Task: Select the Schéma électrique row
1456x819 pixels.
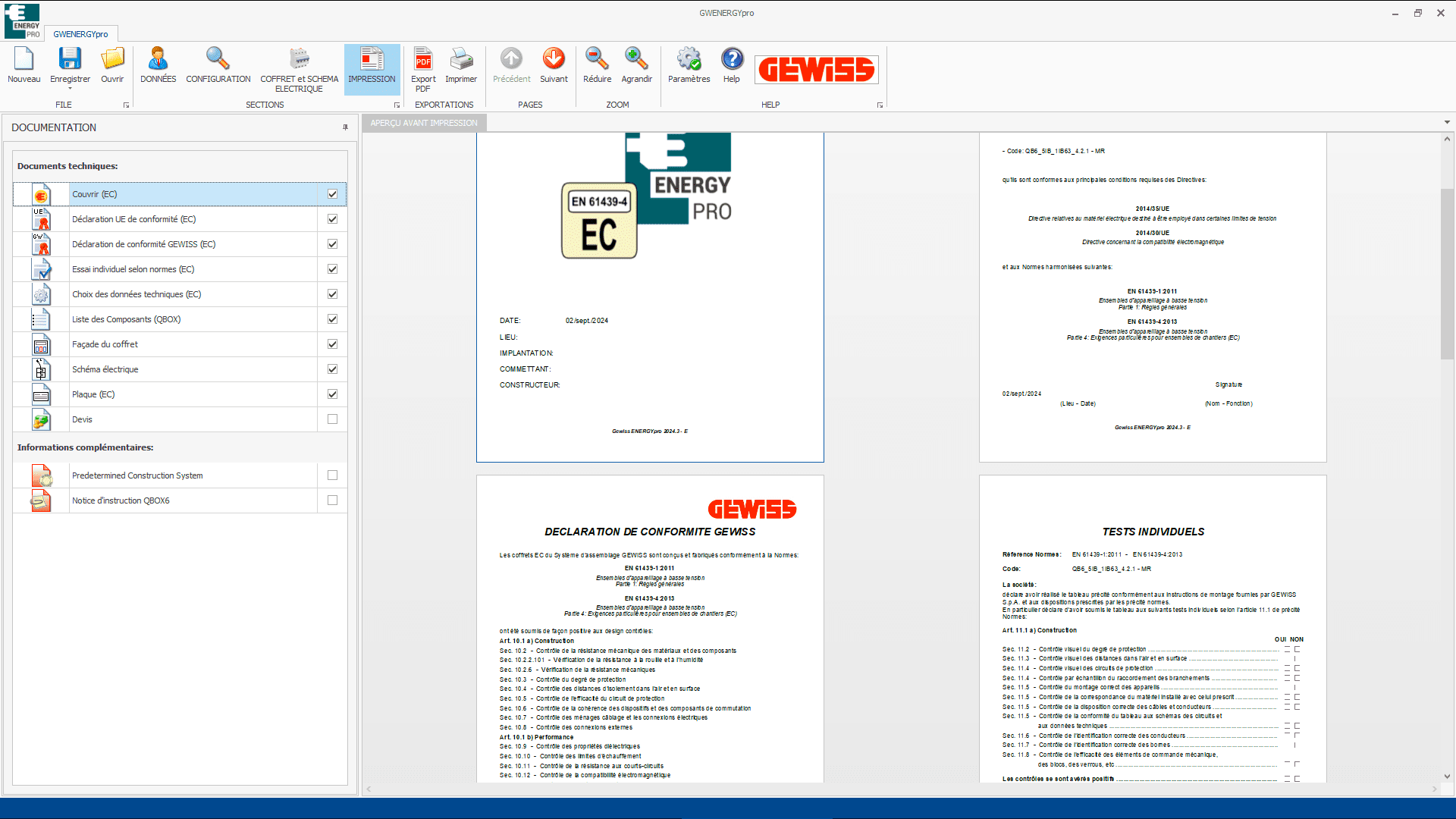Action: tap(180, 369)
